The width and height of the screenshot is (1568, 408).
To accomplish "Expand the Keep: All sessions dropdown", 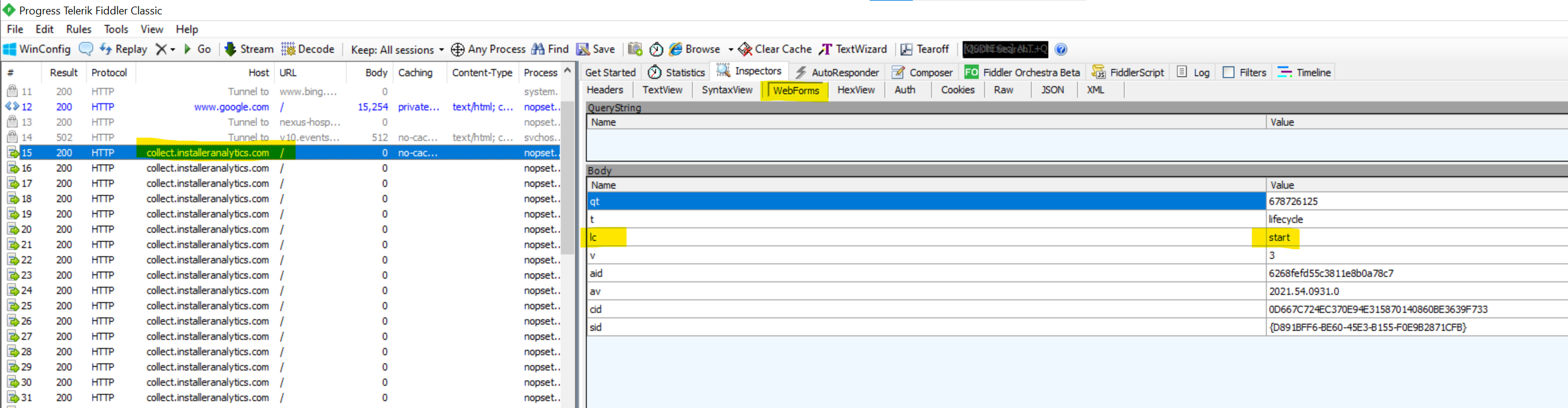I will click(x=397, y=50).
